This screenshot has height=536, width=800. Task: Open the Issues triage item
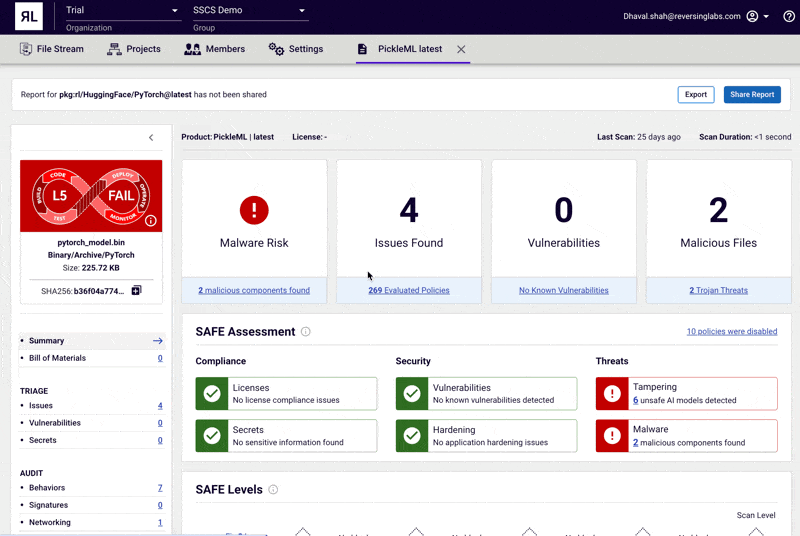(92, 405)
